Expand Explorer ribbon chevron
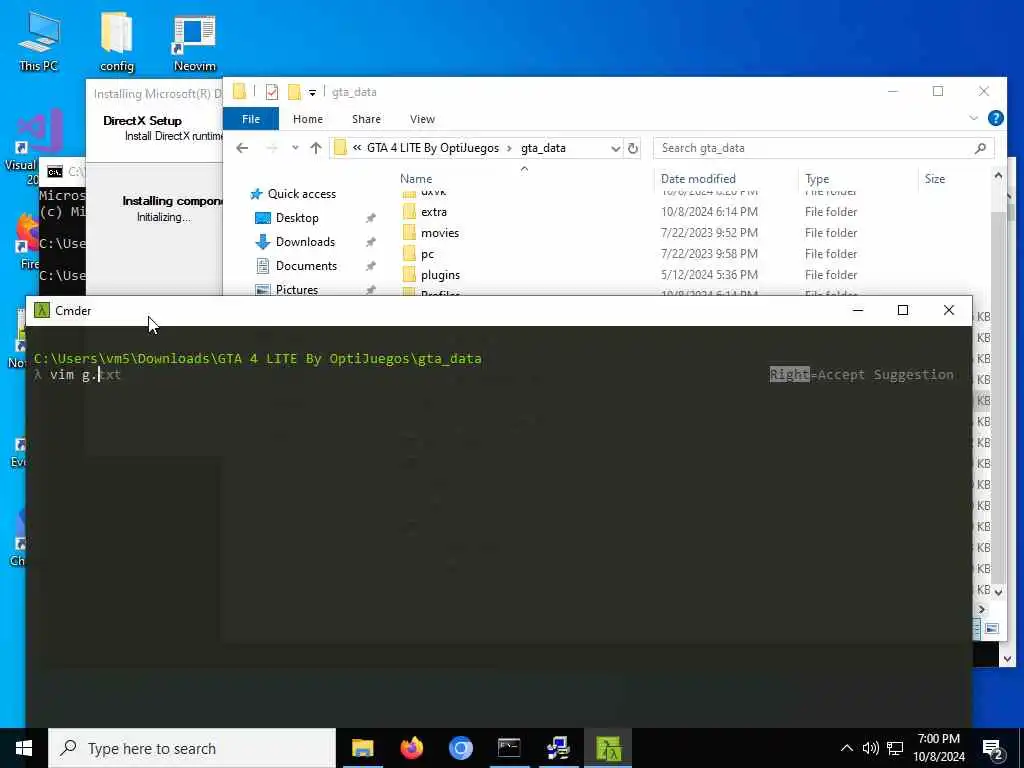The image size is (1024, 768). click(973, 118)
